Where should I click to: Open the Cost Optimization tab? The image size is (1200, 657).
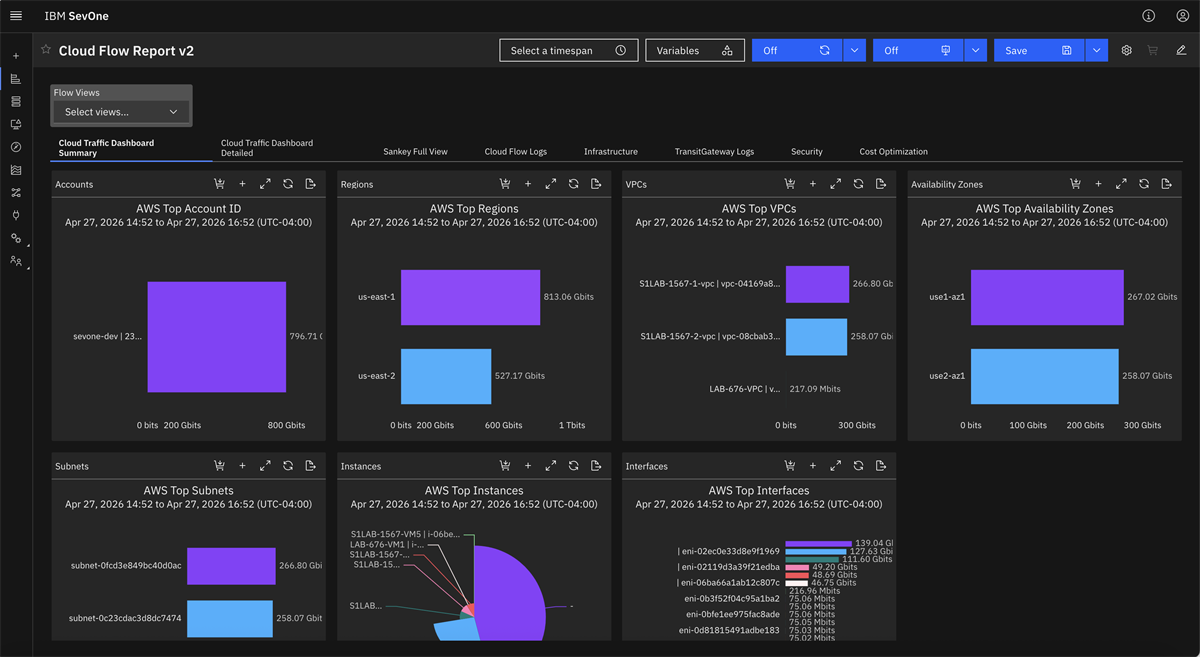894,152
